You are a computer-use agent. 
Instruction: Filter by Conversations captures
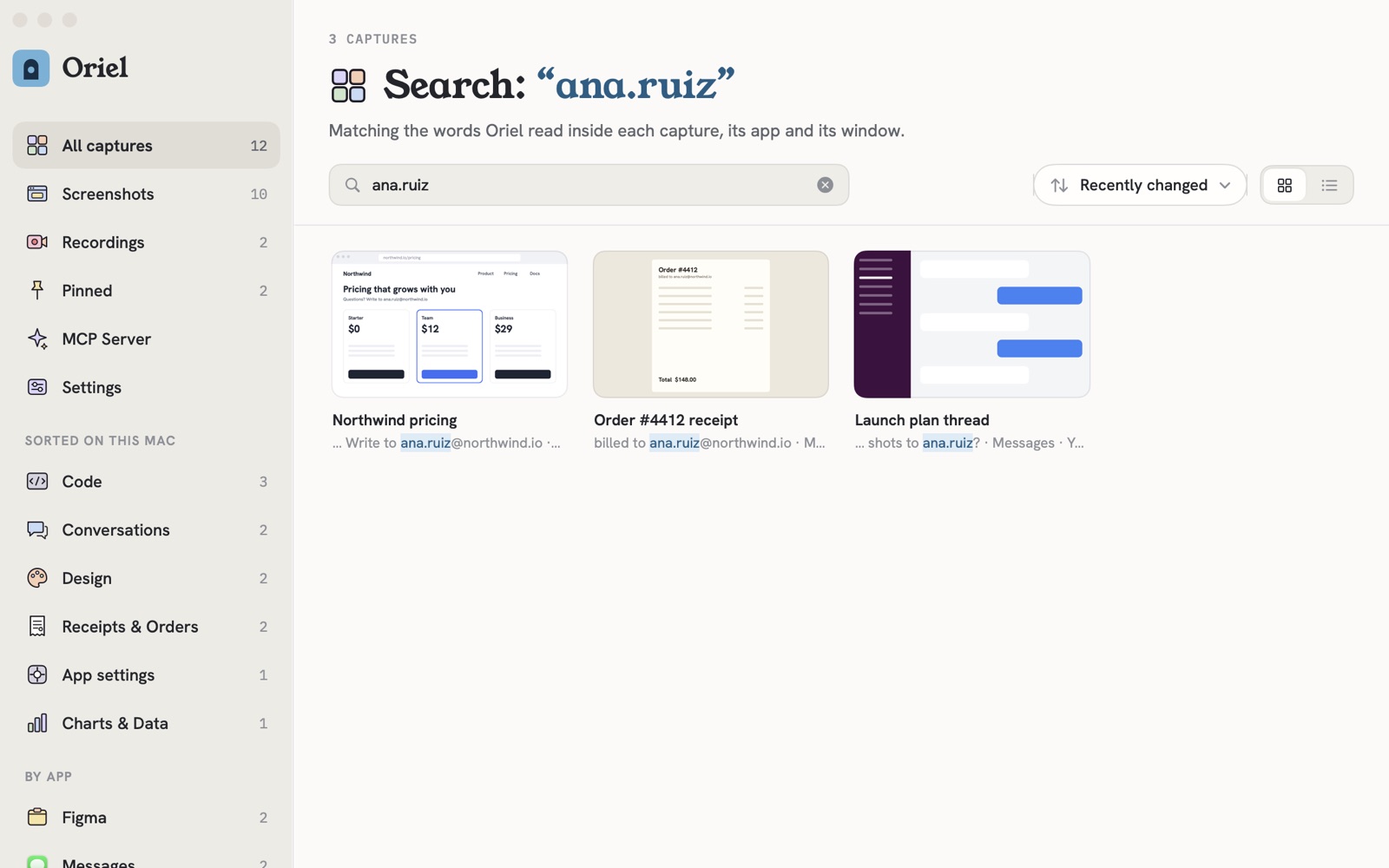point(146,529)
